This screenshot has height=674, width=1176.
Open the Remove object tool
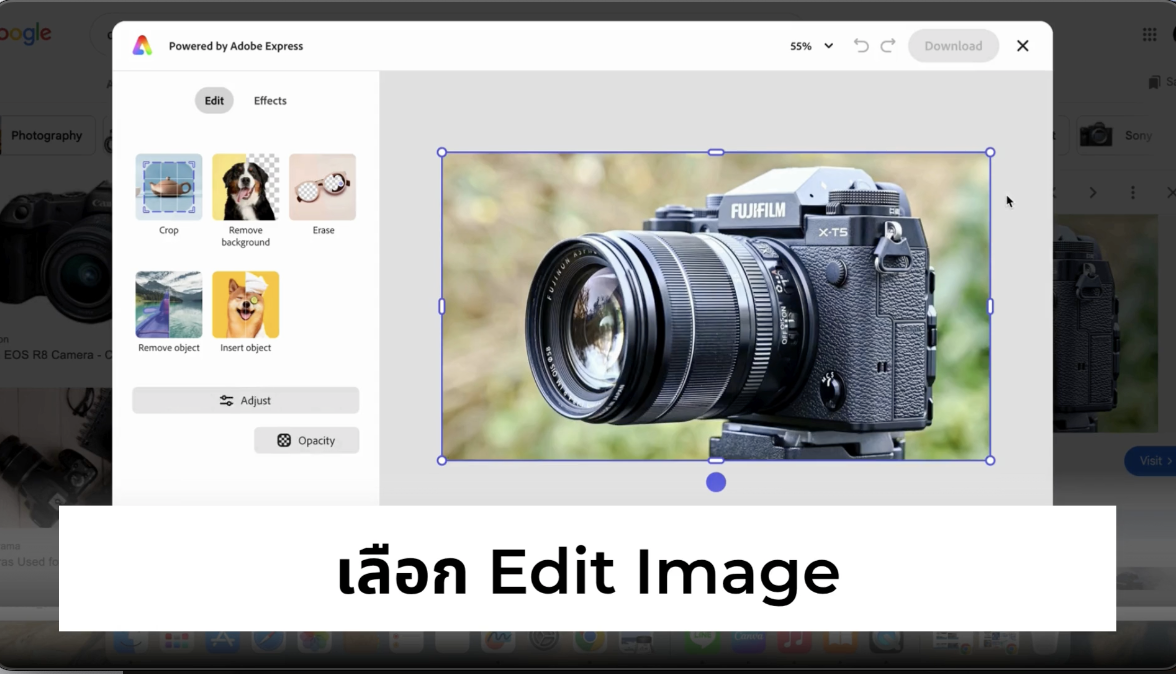click(168, 305)
